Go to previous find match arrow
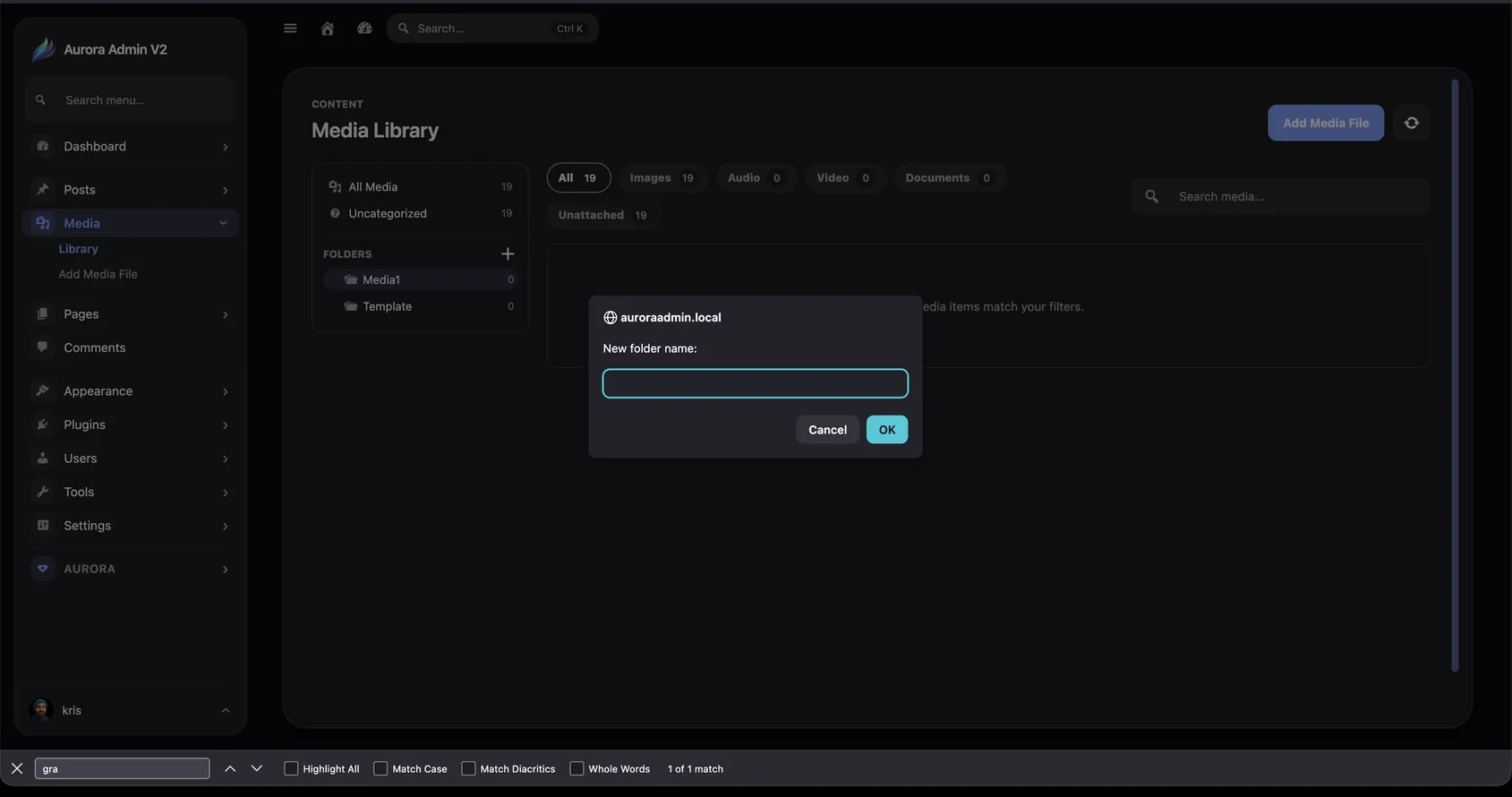Image resolution: width=1512 pixels, height=797 pixels. [x=230, y=768]
